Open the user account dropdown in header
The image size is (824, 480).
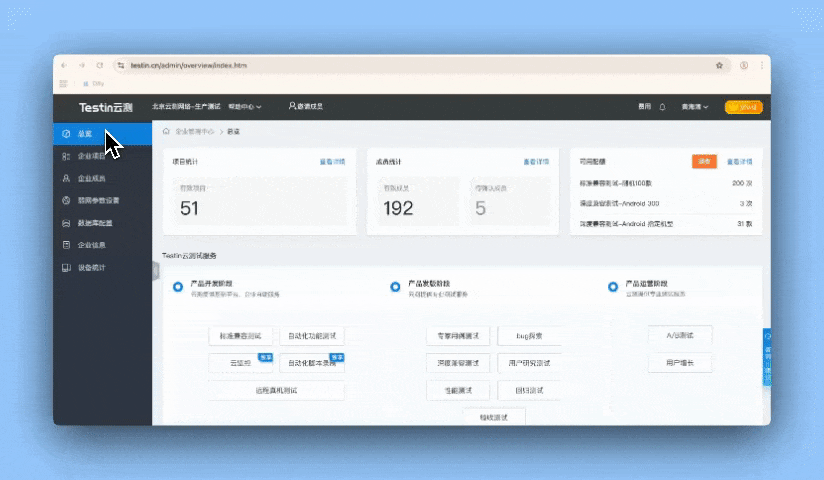pos(694,106)
